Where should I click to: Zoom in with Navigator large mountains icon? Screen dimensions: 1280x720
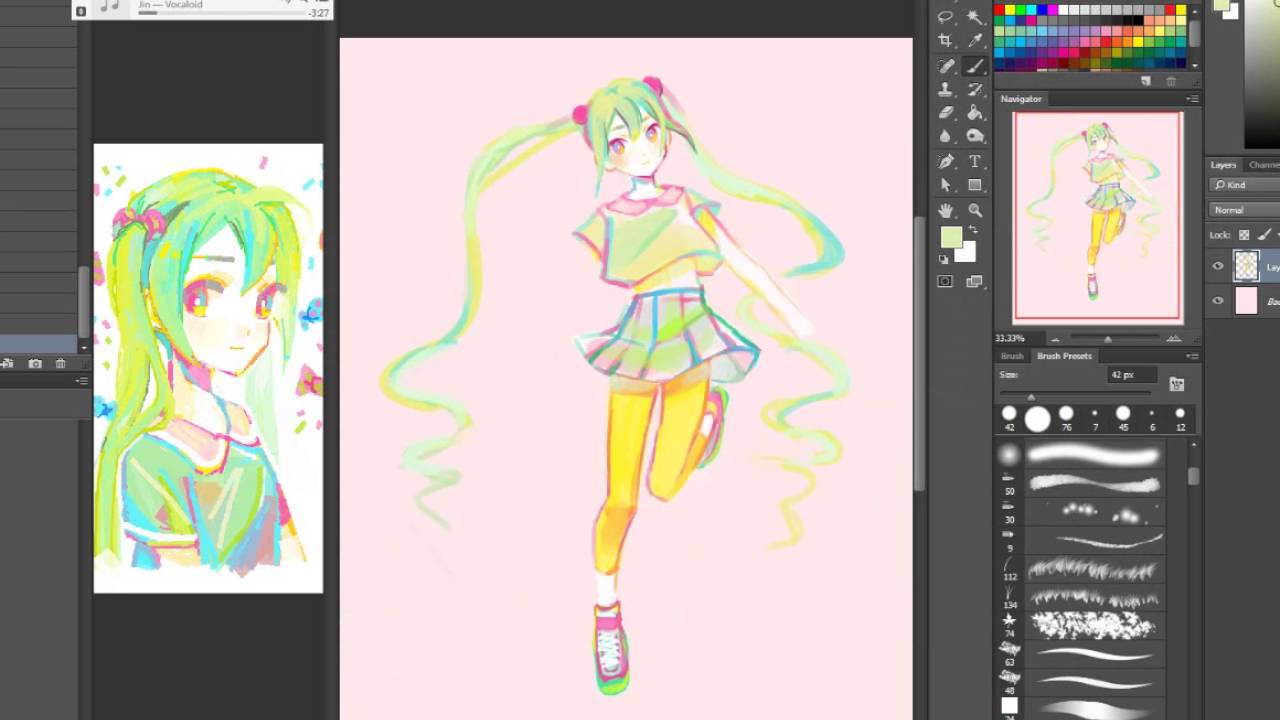[x=1173, y=338]
